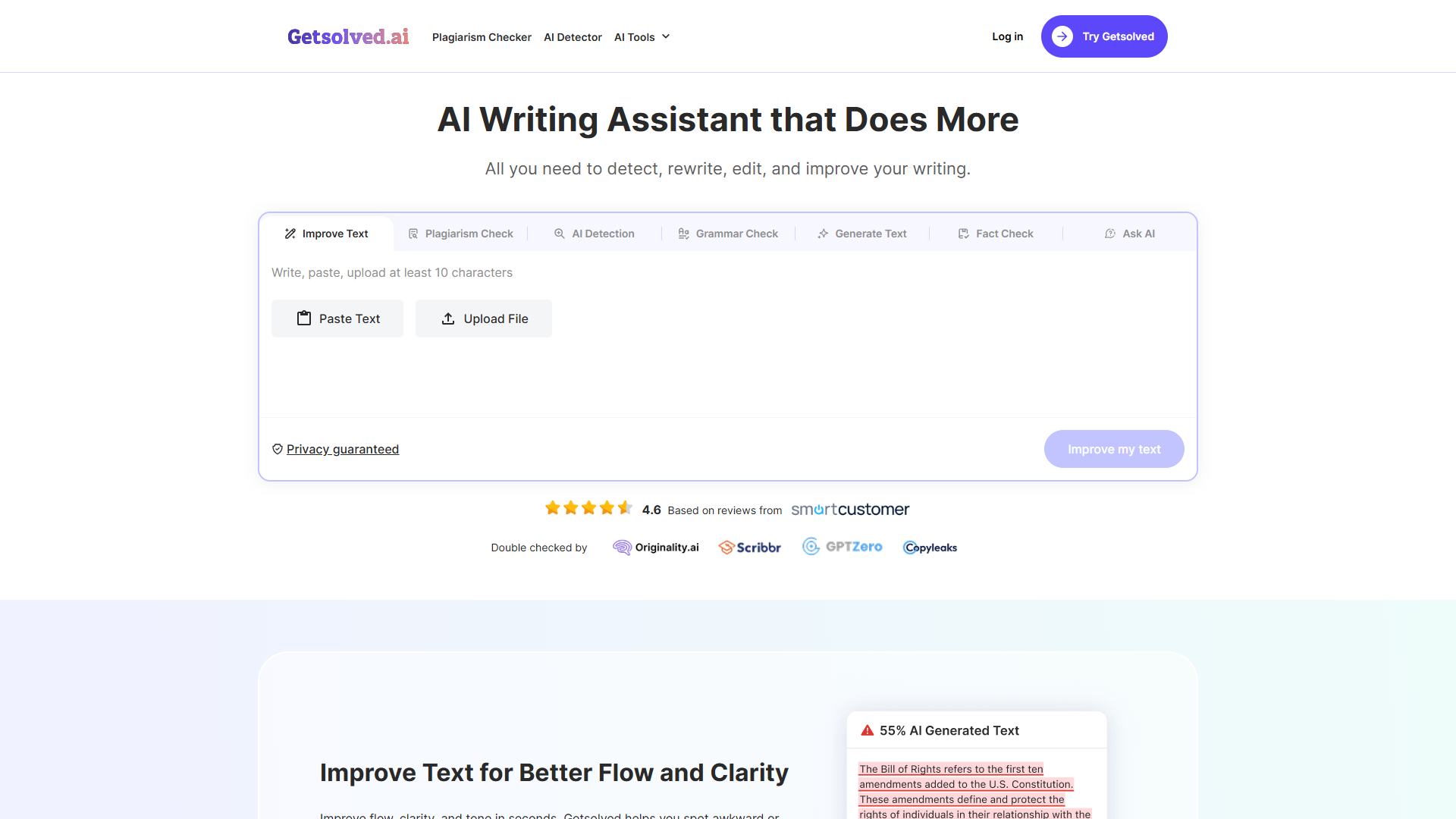The width and height of the screenshot is (1456, 819).
Task: Click the Plagiarism Check document icon
Action: pos(413,234)
